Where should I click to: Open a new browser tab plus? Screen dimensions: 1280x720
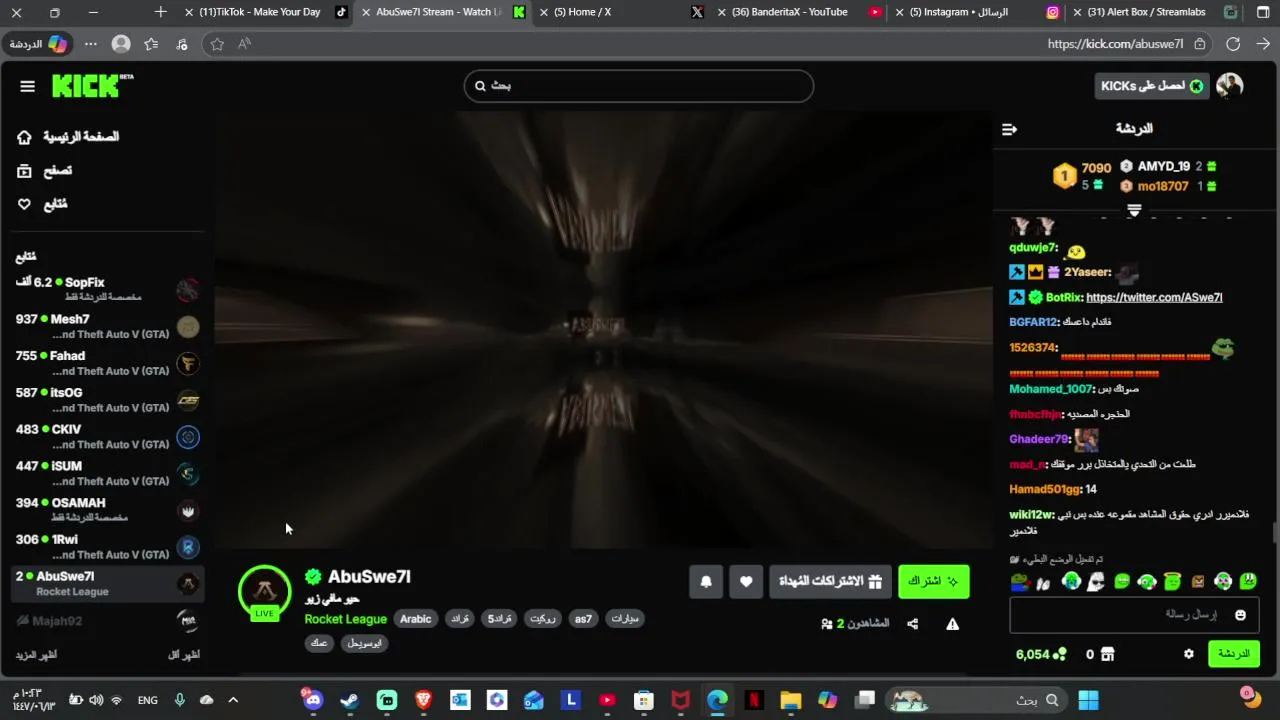pyautogui.click(x=161, y=12)
